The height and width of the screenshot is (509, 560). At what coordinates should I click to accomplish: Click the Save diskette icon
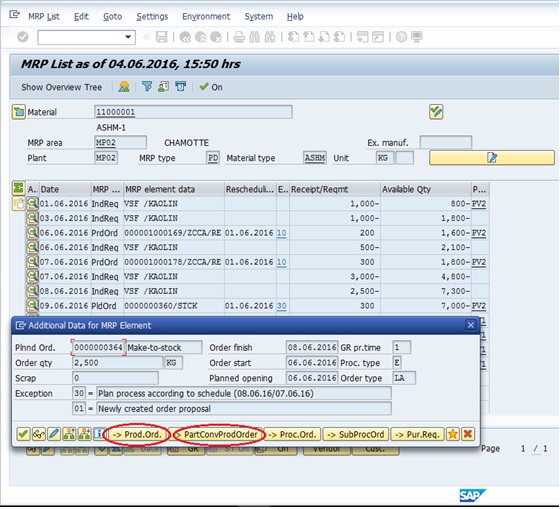[161, 37]
